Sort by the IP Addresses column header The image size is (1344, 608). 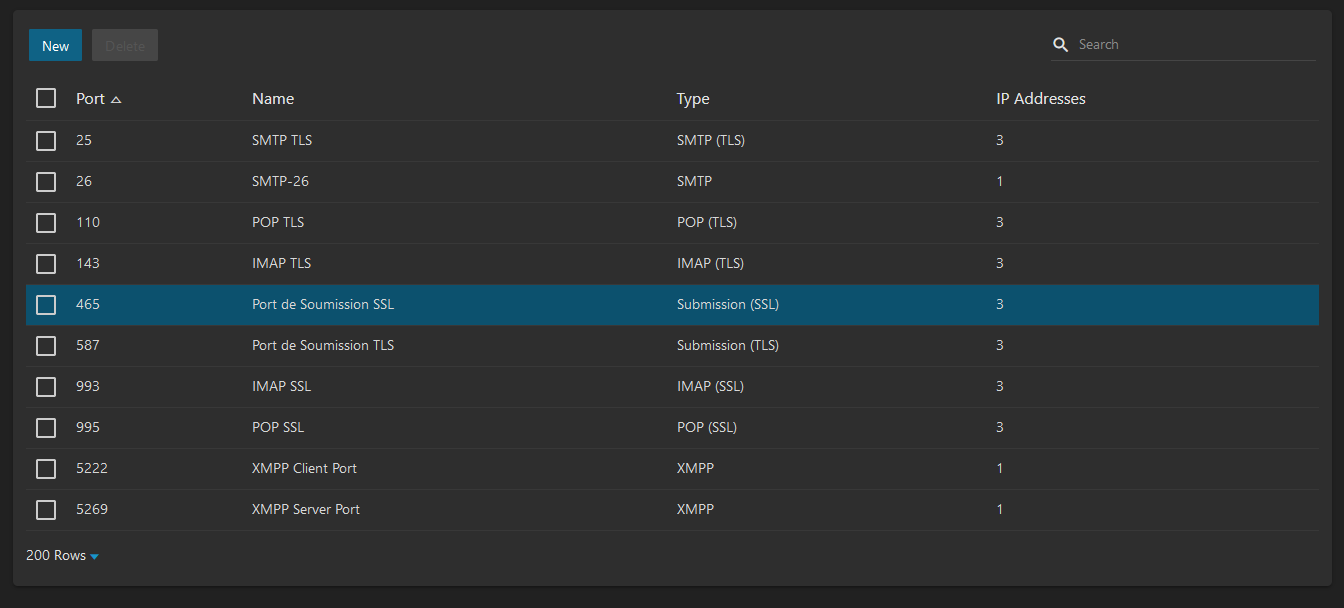(x=1040, y=99)
